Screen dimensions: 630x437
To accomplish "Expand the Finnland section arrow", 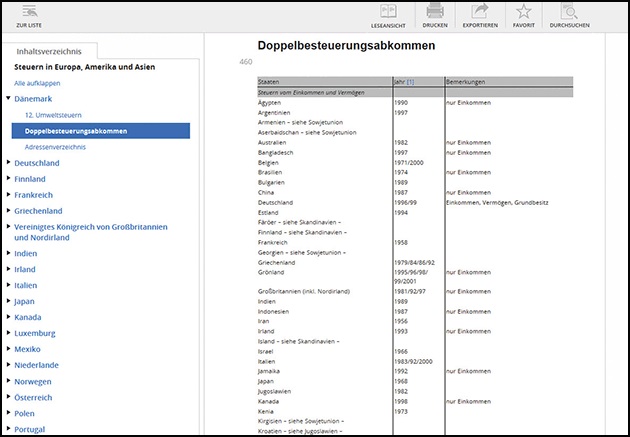I will pyautogui.click(x=8, y=179).
